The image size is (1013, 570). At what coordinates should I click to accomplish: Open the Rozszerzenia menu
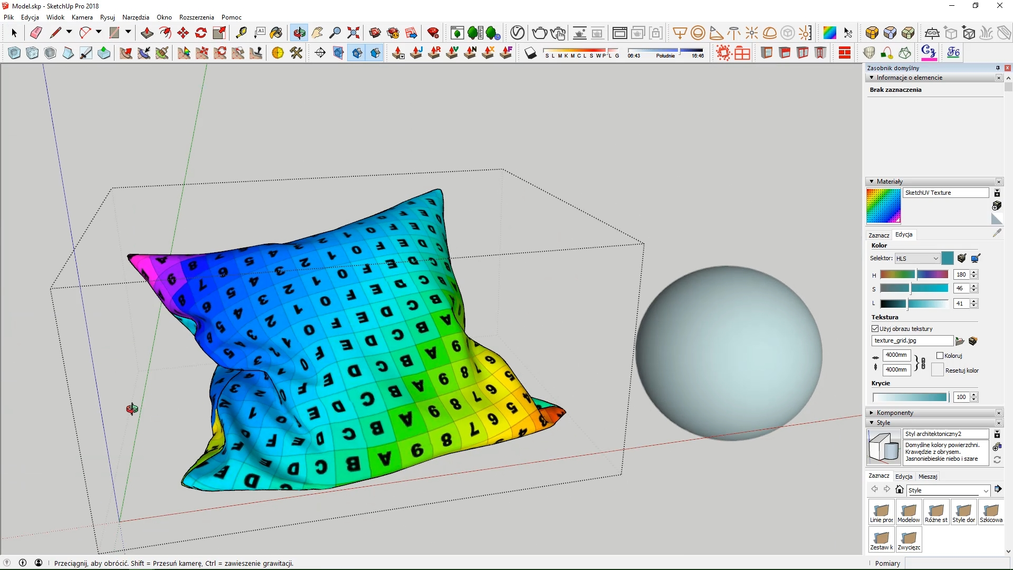pos(196,17)
